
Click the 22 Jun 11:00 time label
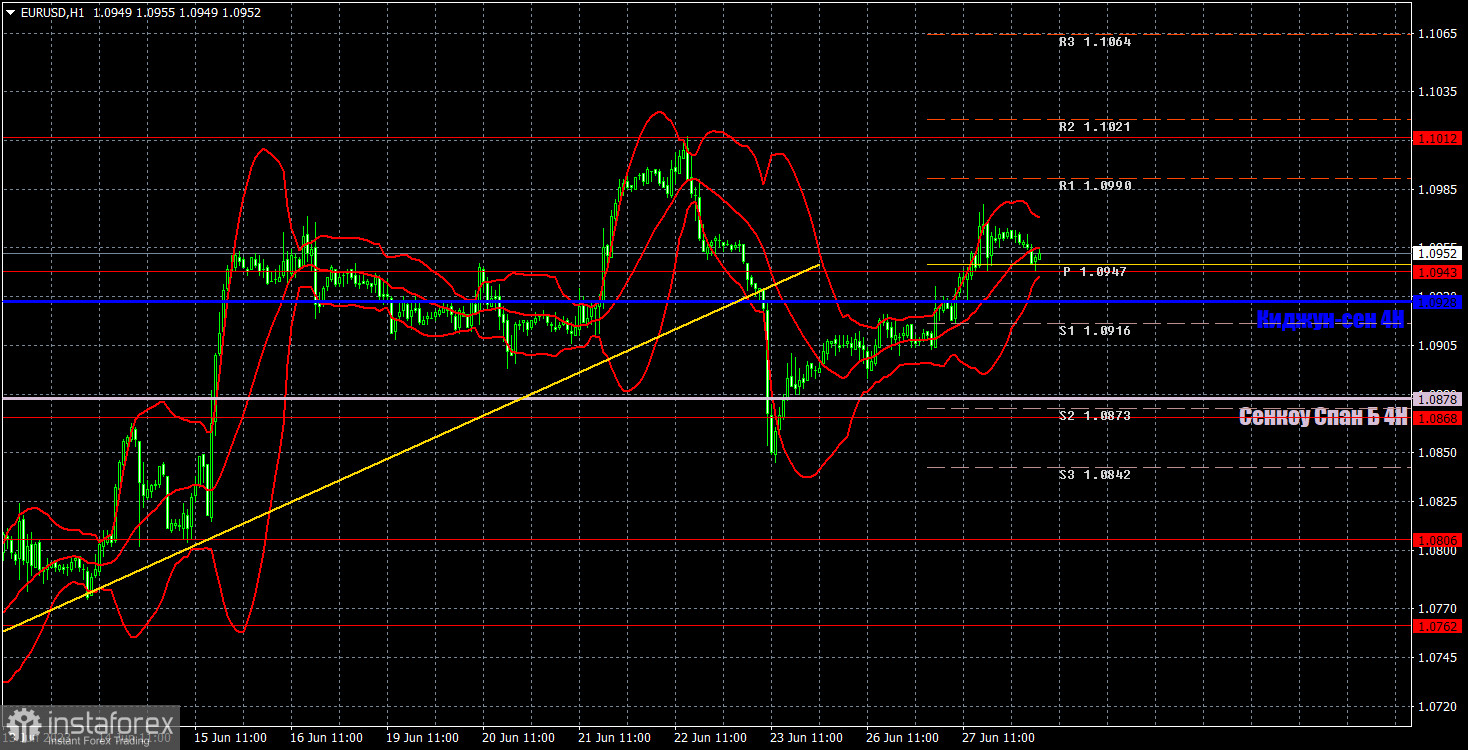click(710, 737)
